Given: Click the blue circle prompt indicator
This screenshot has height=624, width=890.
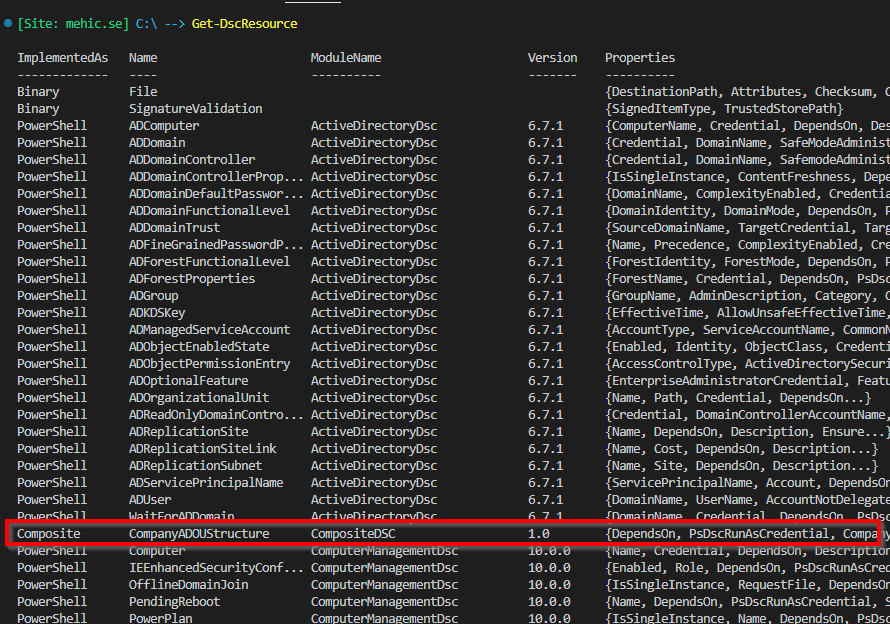Looking at the screenshot, I should 7,23.
